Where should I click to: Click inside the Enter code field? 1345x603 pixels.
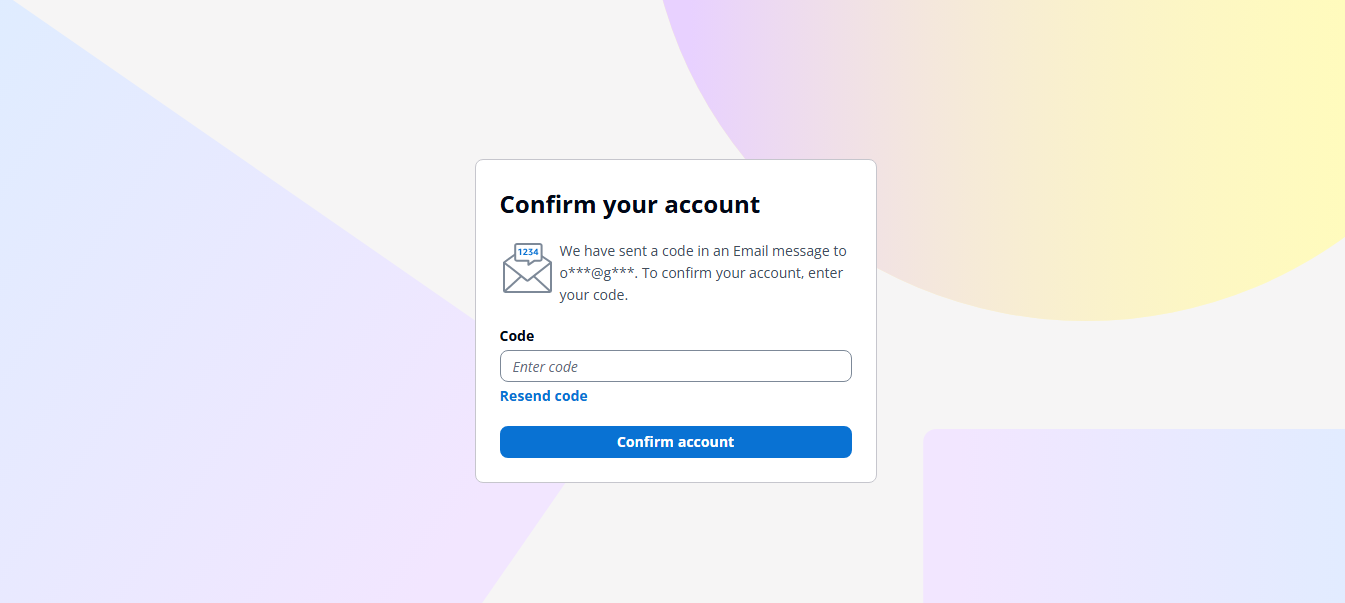(x=676, y=366)
